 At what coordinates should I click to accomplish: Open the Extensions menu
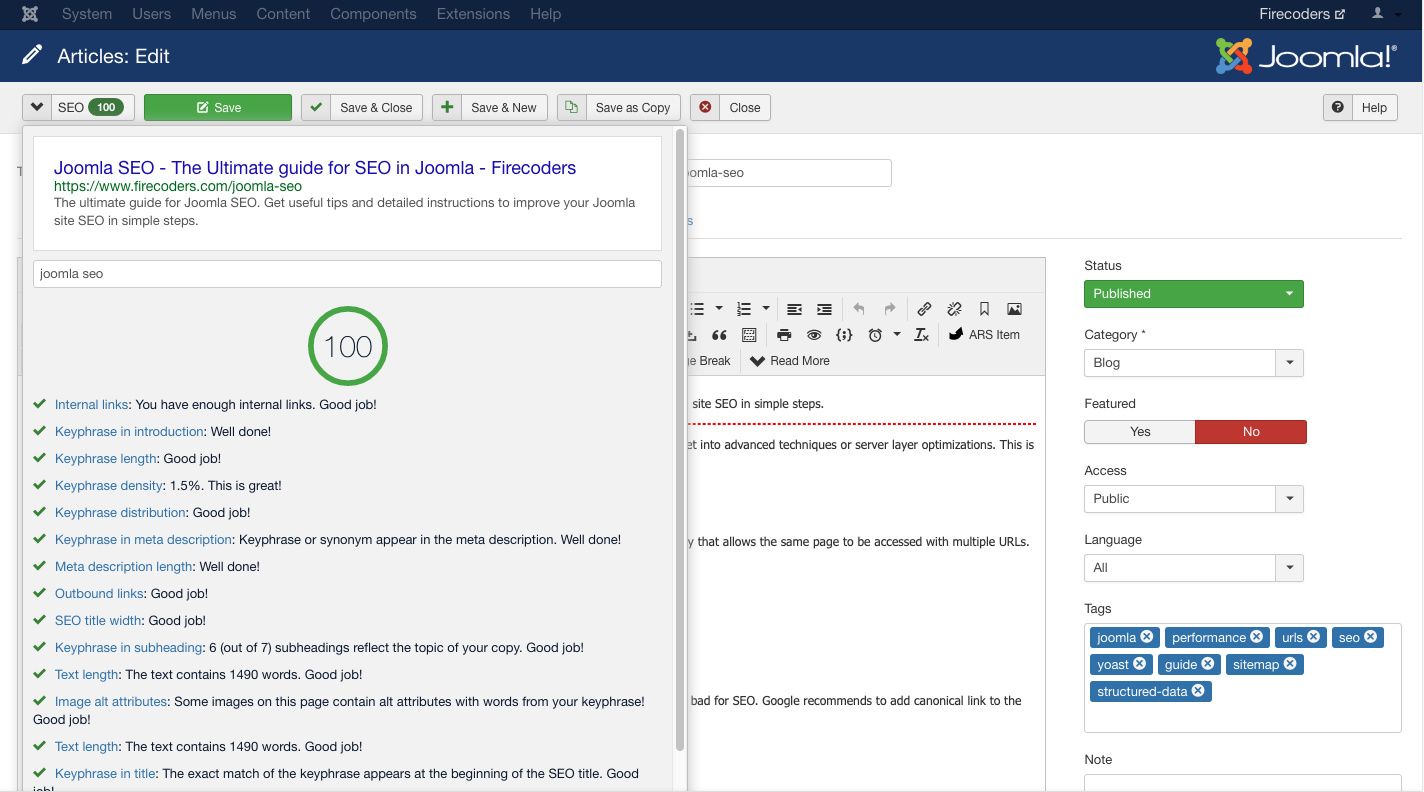click(474, 14)
